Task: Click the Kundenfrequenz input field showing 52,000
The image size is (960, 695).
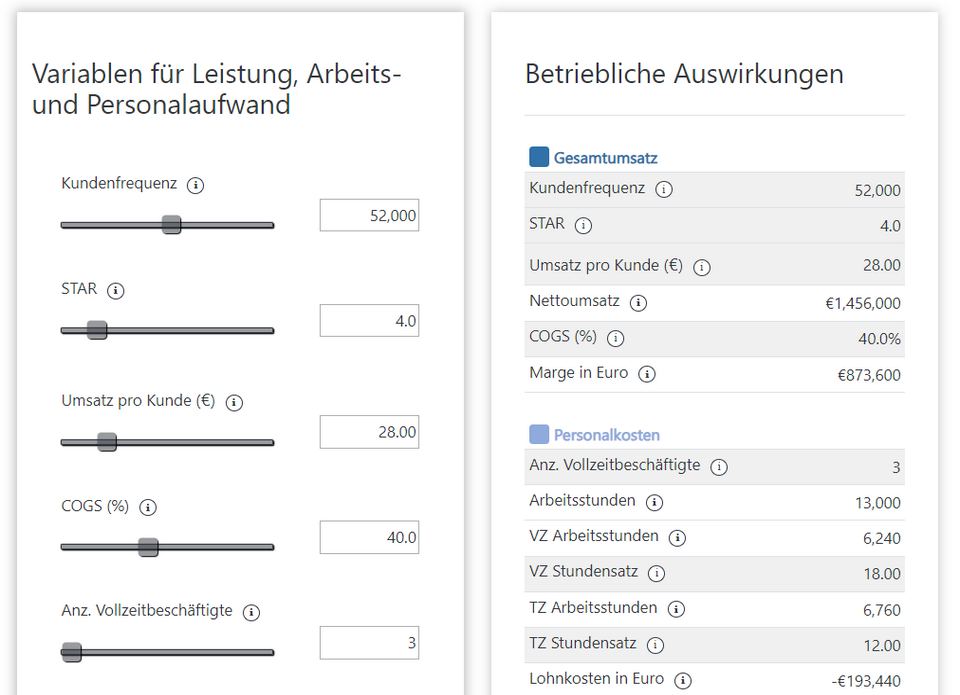Action: click(369, 215)
